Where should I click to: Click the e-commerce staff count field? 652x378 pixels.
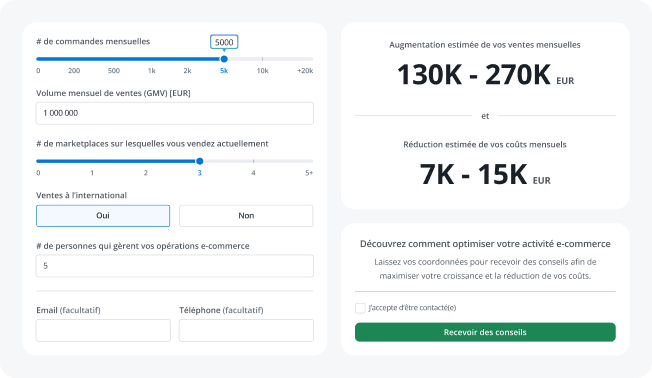[x=175, y=266]
